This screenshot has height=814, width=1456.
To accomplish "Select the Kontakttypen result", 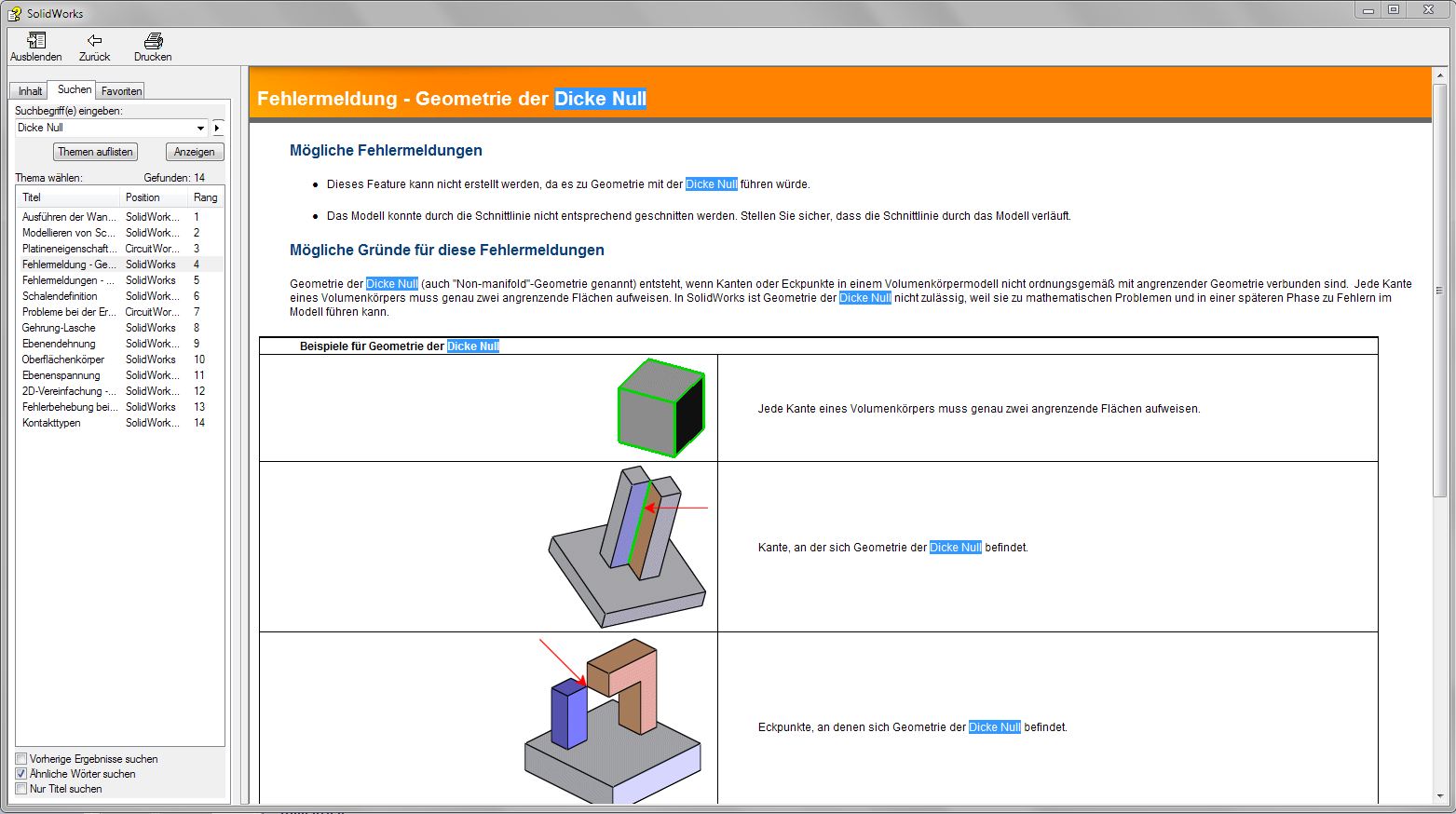I will (x=120, y=423).
